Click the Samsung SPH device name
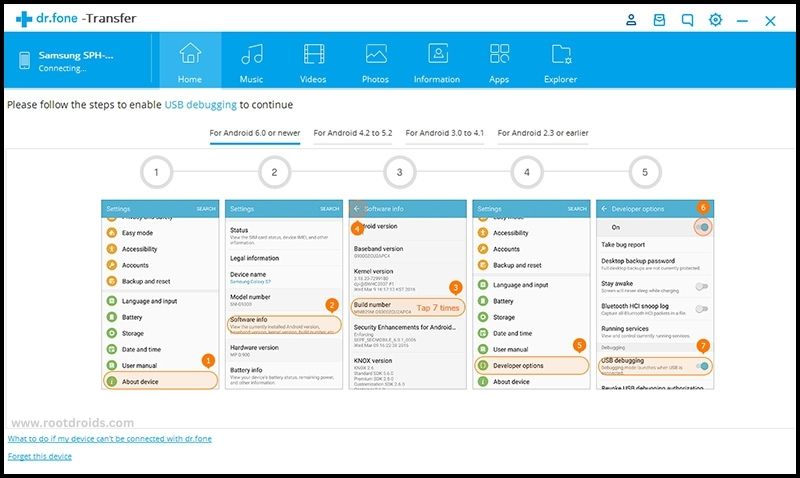This screenshot has height=478, width=800. pyautogui.click(x=76, y=55)
